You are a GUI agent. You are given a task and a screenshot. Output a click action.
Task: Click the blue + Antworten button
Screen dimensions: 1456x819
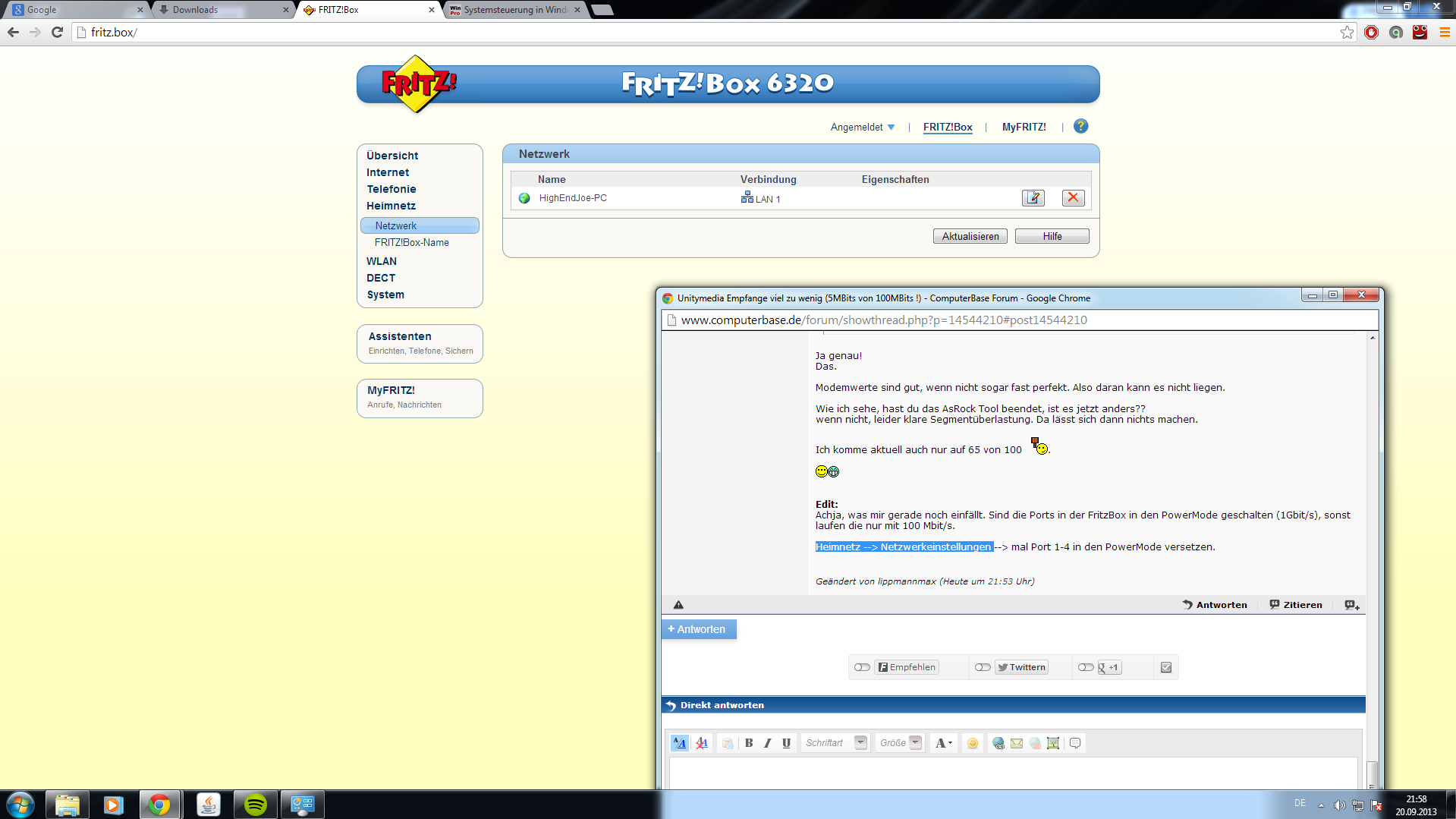[x=699, y=629]
